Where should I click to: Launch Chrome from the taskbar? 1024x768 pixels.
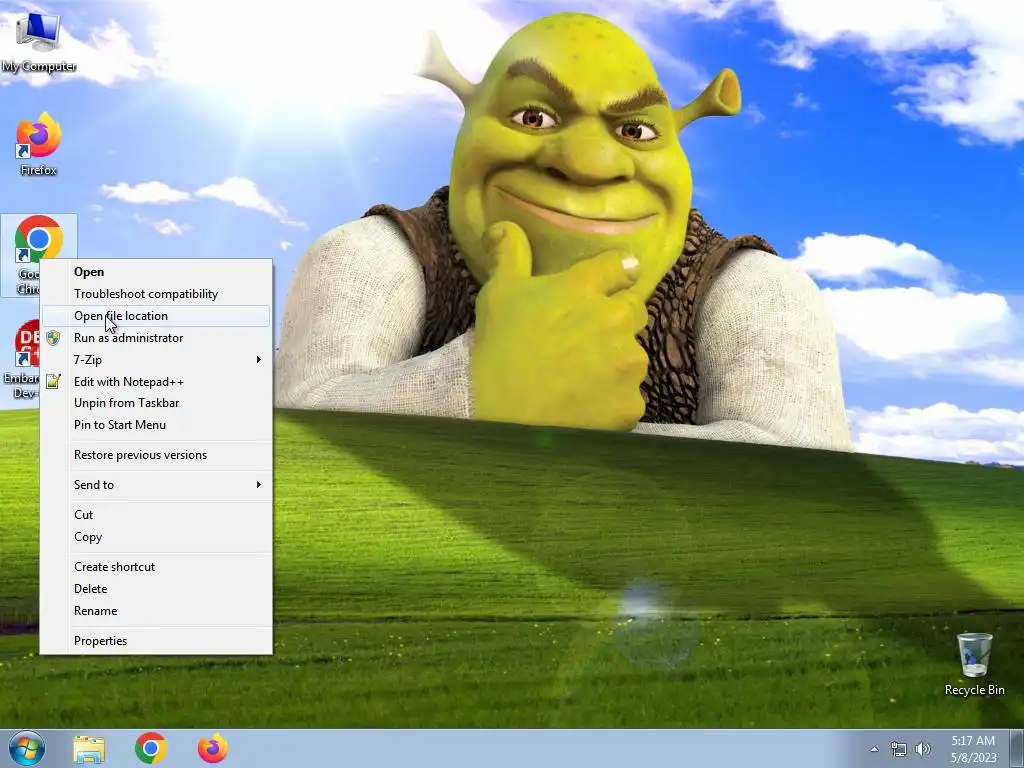pos(151,748)
